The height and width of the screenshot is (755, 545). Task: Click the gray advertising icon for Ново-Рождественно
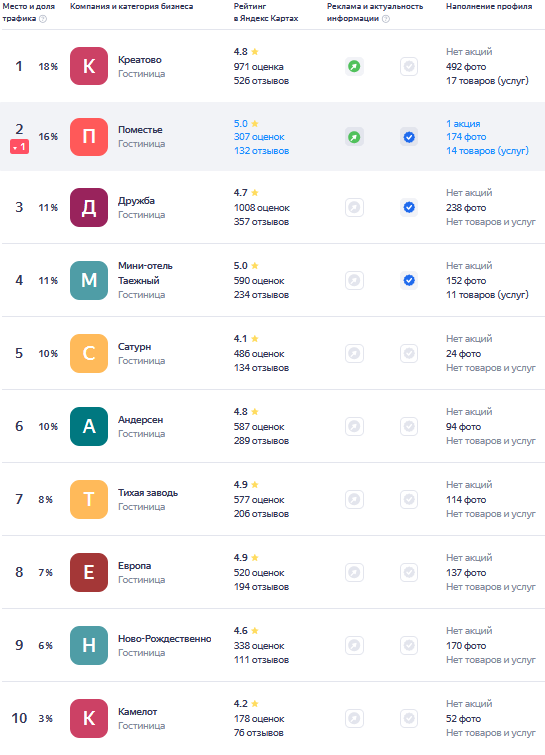(x=354, y=645)
